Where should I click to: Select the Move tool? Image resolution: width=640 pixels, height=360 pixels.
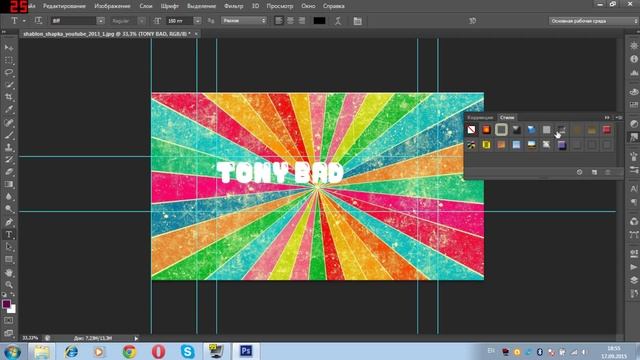pos(9,48)
